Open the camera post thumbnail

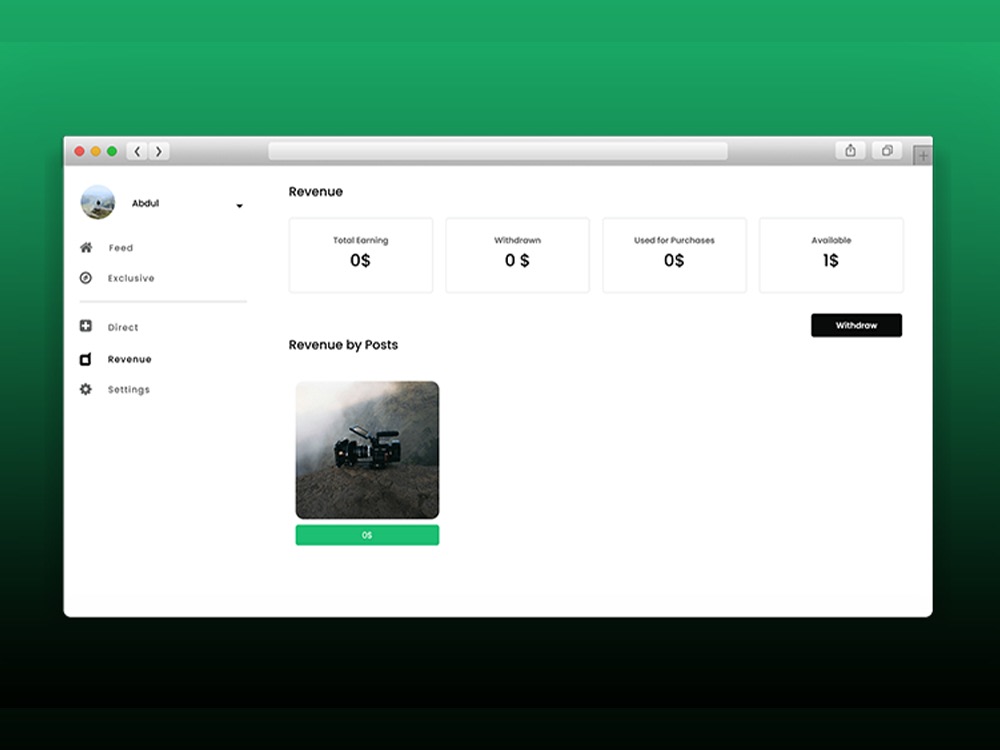click(367, 450)
